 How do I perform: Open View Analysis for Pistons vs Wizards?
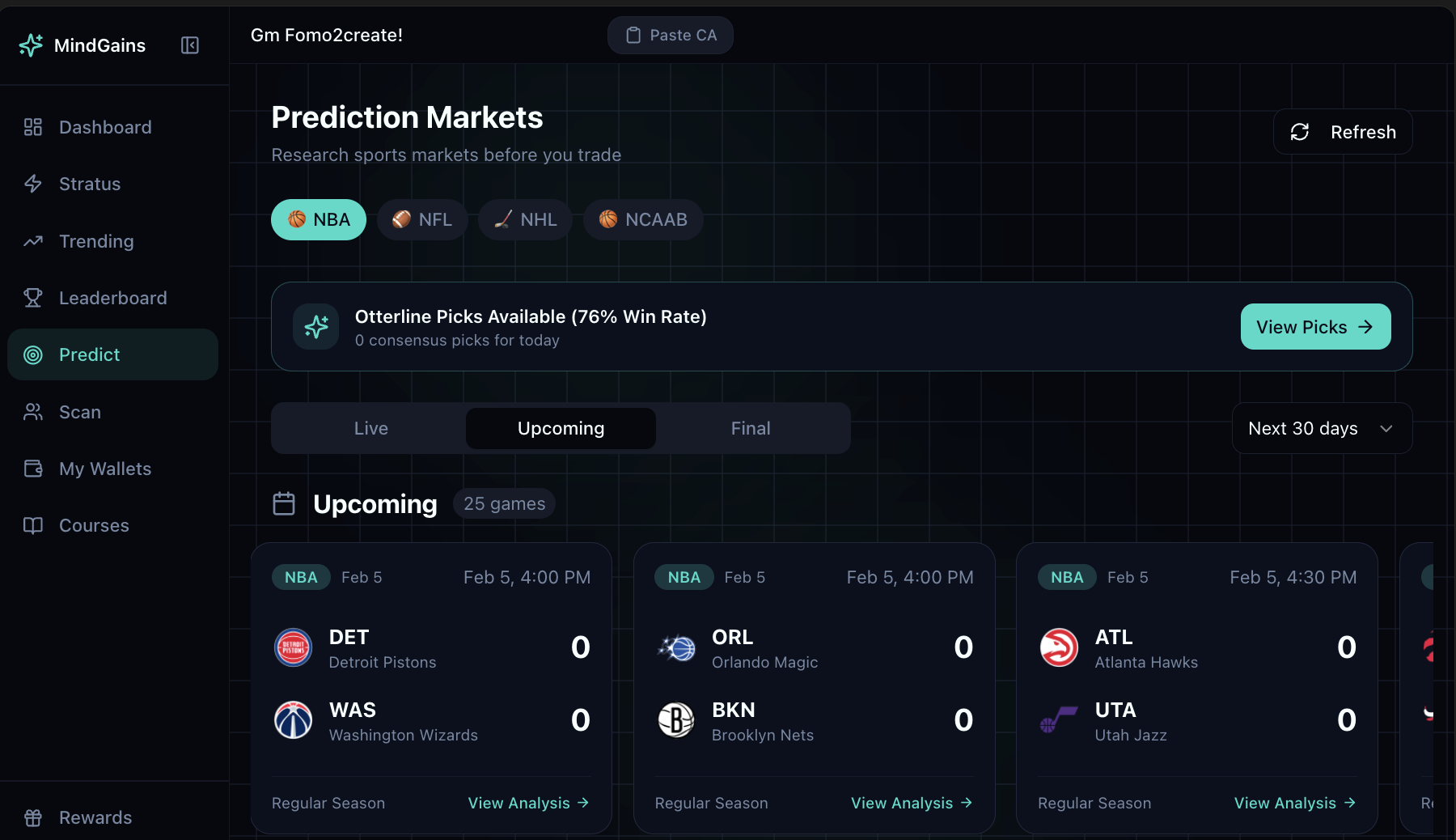[528, 803]
